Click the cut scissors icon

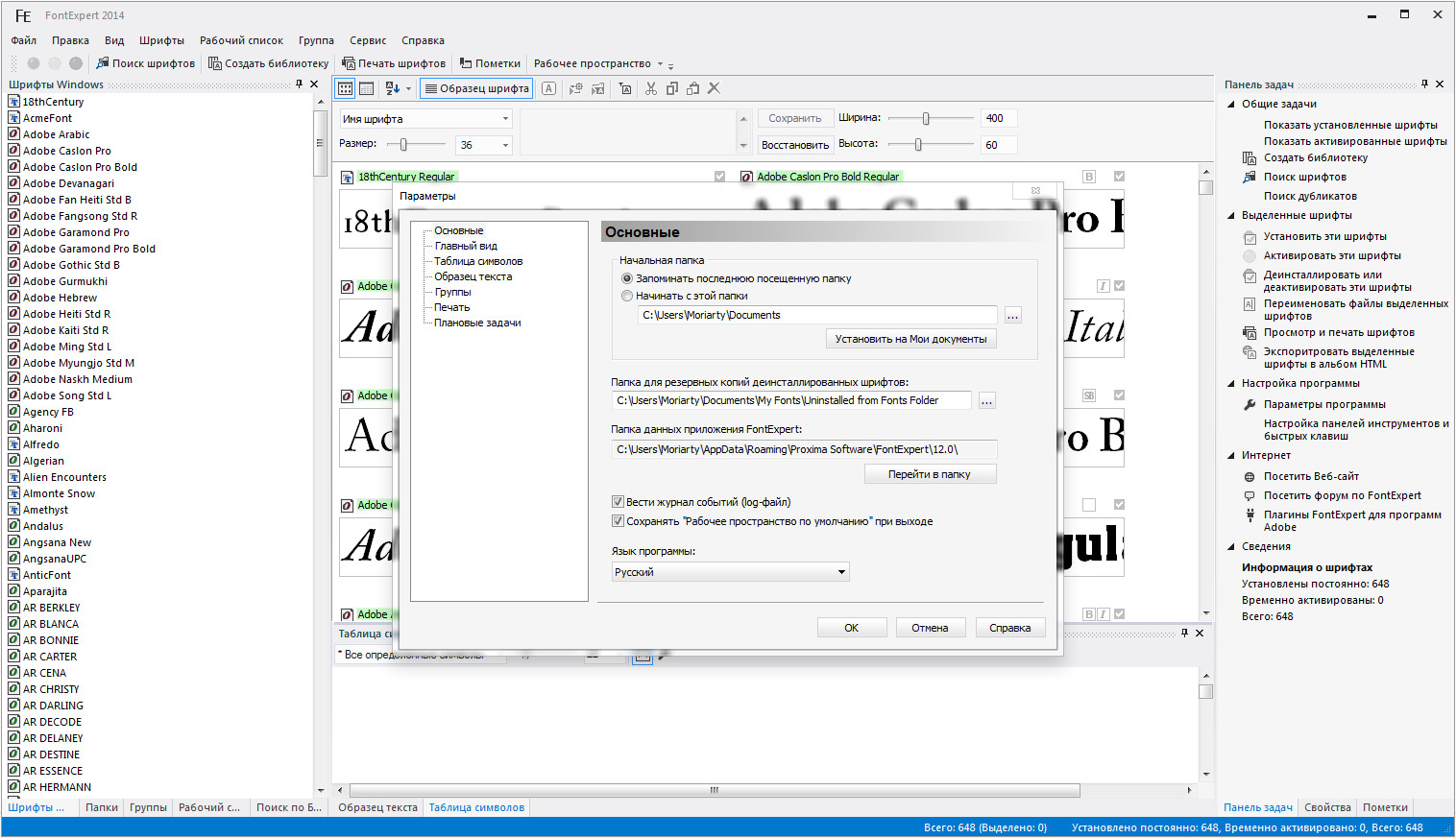point(651,88)
